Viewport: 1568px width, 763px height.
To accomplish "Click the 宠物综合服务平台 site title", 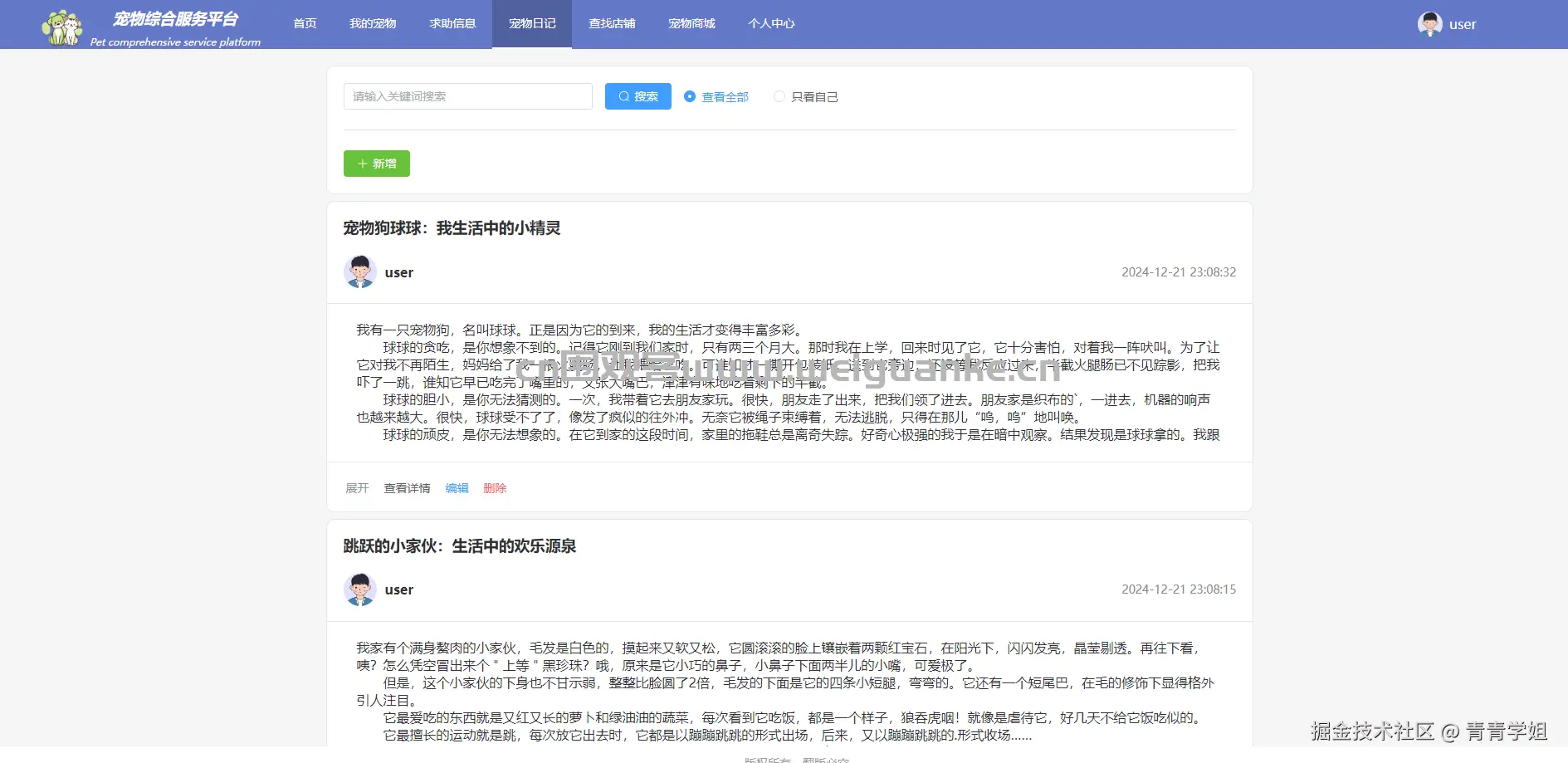I will tap(176, 19).
